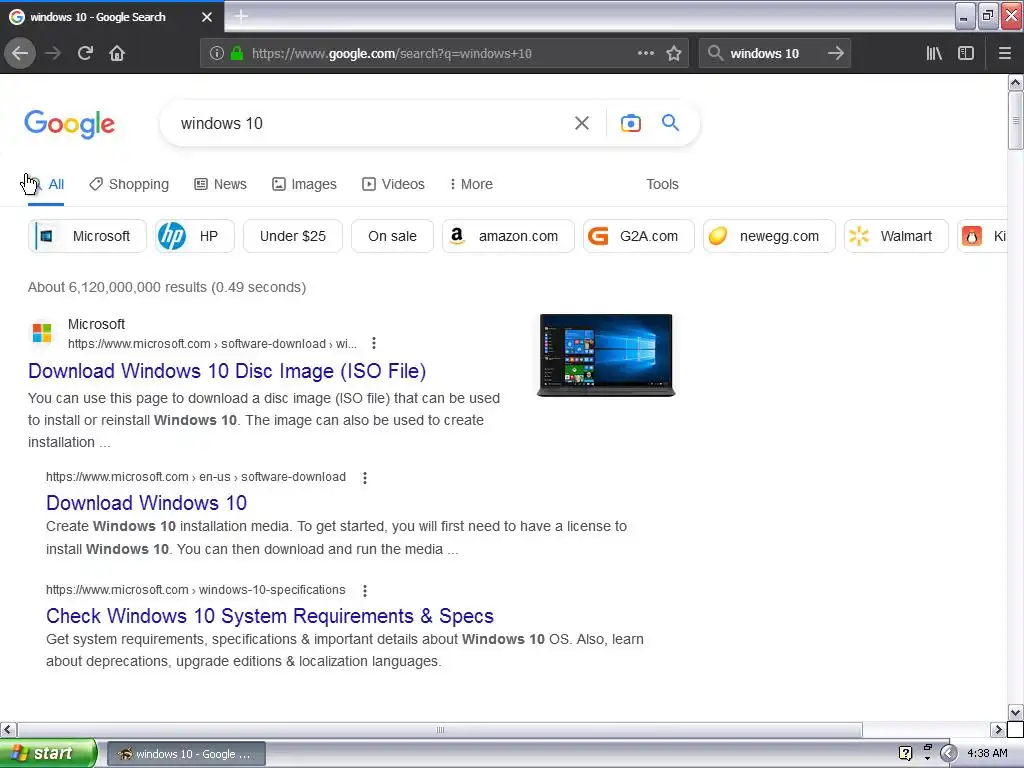This screenshot has height=768, width=1024.
Task: Click the help question mark tray icon
Action: (x=905, y=753)
